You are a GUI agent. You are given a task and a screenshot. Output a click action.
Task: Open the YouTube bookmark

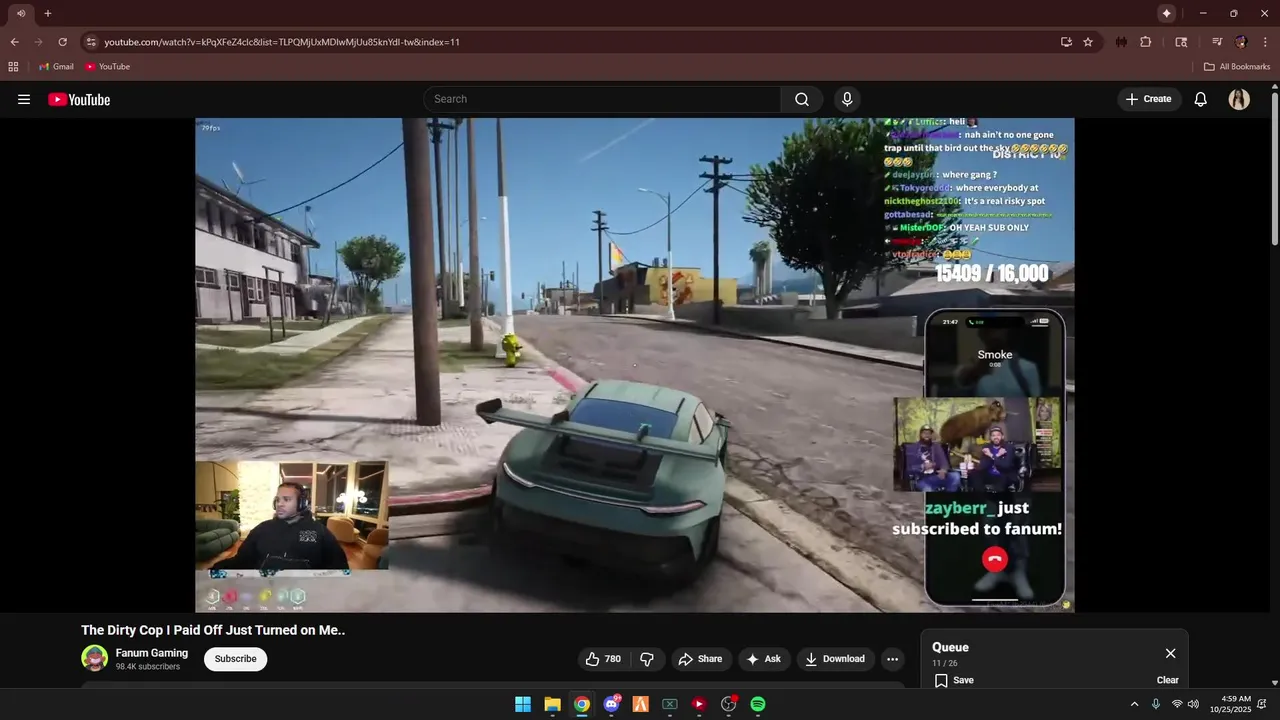(108, 67)
